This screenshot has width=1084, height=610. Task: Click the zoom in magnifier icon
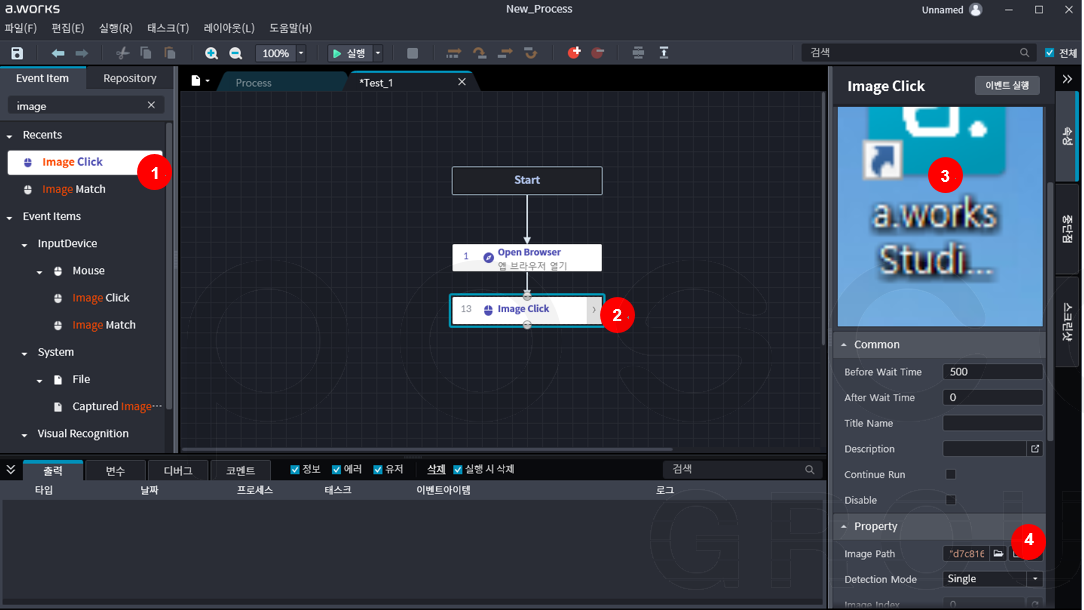pyautogui.click(x=211, y=53)
